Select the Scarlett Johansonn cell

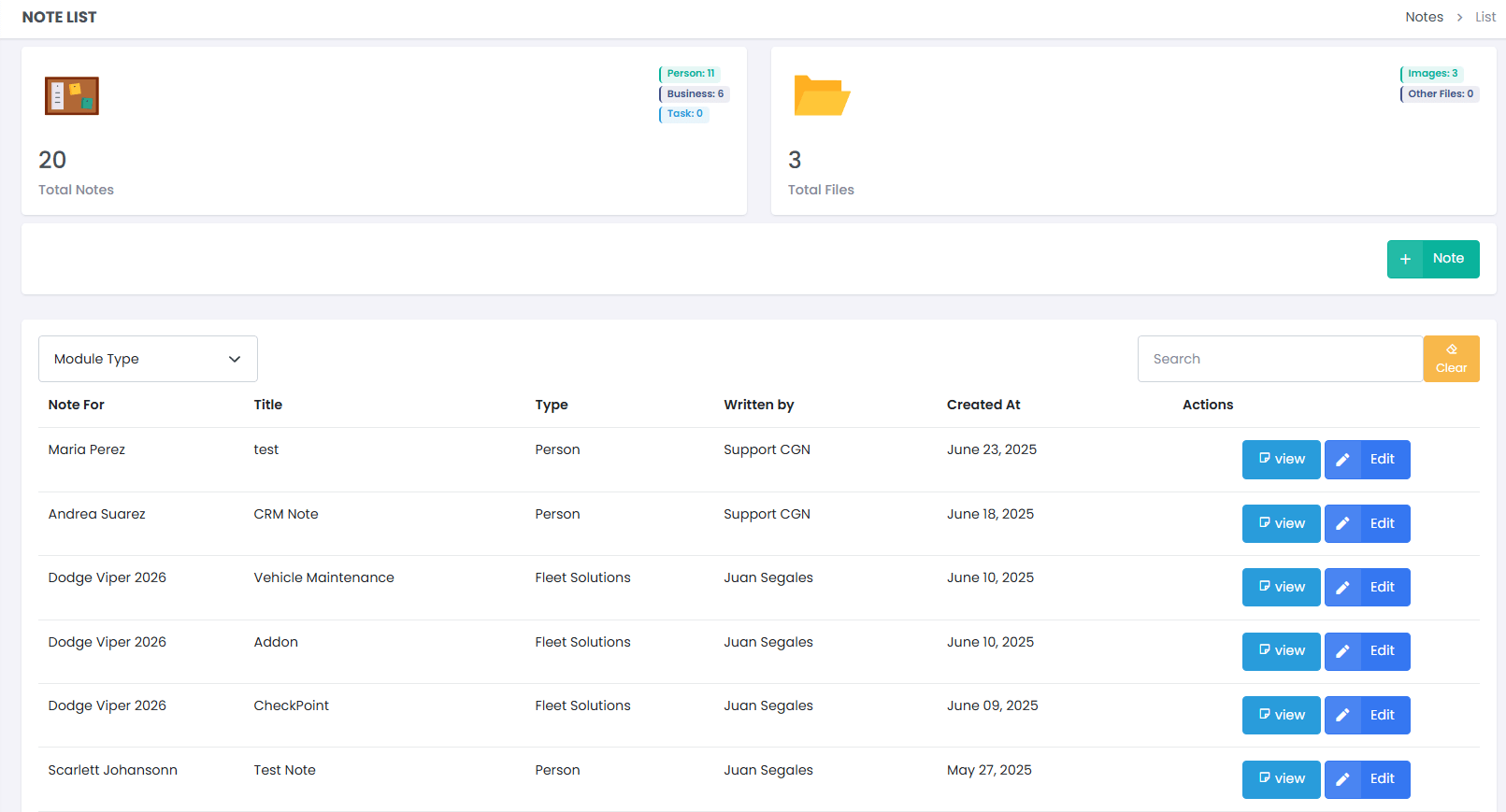113,770
